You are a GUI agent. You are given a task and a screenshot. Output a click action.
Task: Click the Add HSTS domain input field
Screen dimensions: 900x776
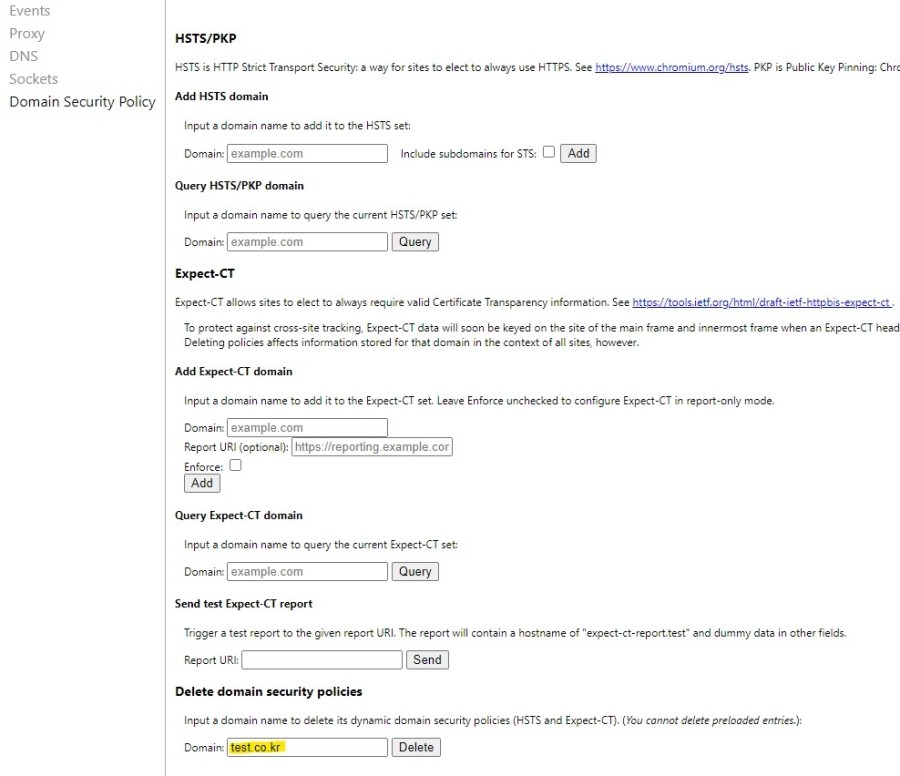pos(308,153)
